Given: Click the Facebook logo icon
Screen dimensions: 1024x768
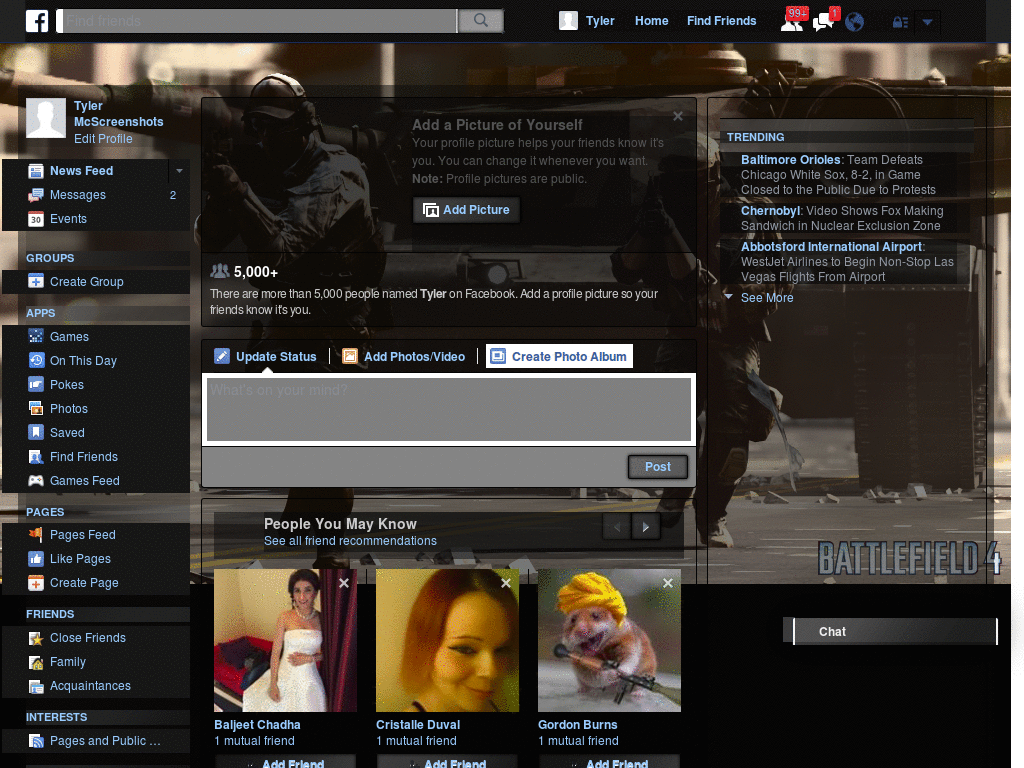Looking at the screenshot, I should tap(37, 21).
